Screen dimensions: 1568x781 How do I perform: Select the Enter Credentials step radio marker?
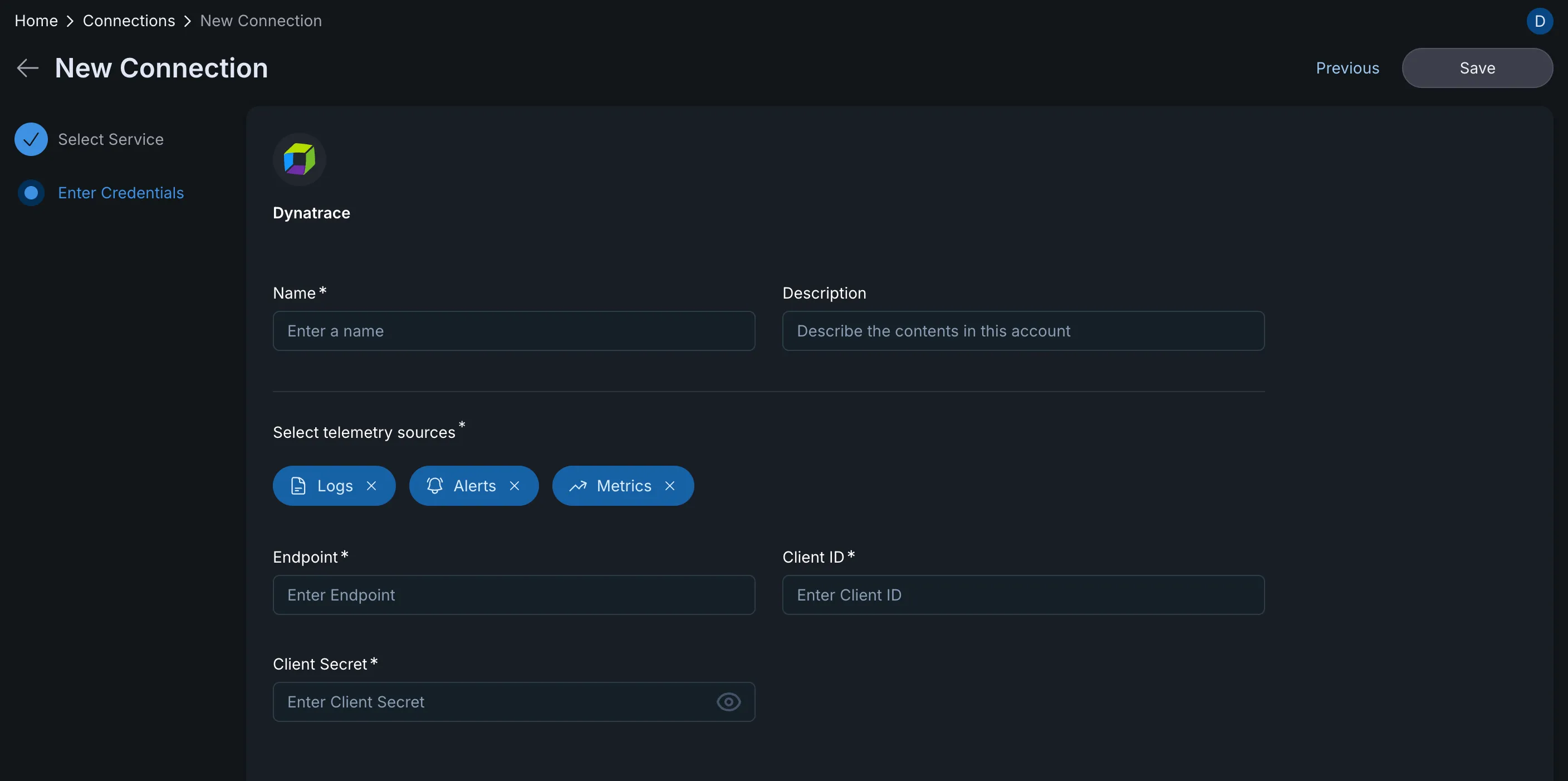point(31,192)
